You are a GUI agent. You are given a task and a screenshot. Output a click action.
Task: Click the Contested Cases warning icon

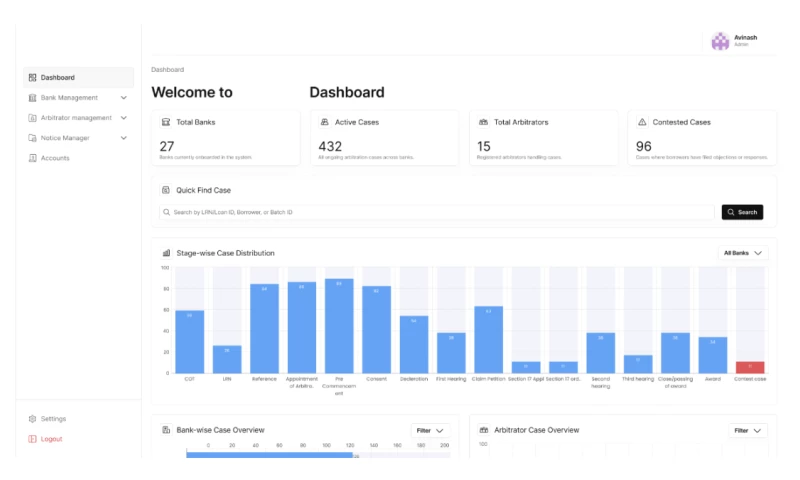642,122
